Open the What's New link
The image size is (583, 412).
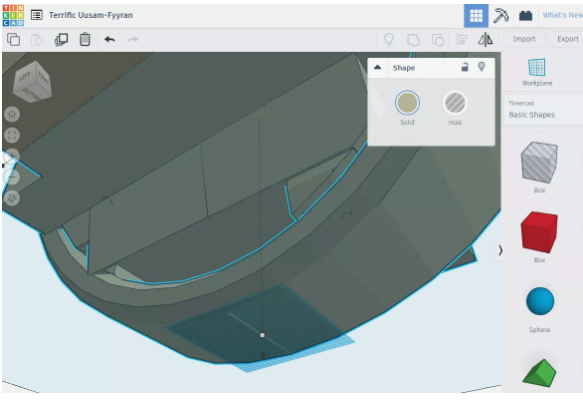(x=563, y=15)
